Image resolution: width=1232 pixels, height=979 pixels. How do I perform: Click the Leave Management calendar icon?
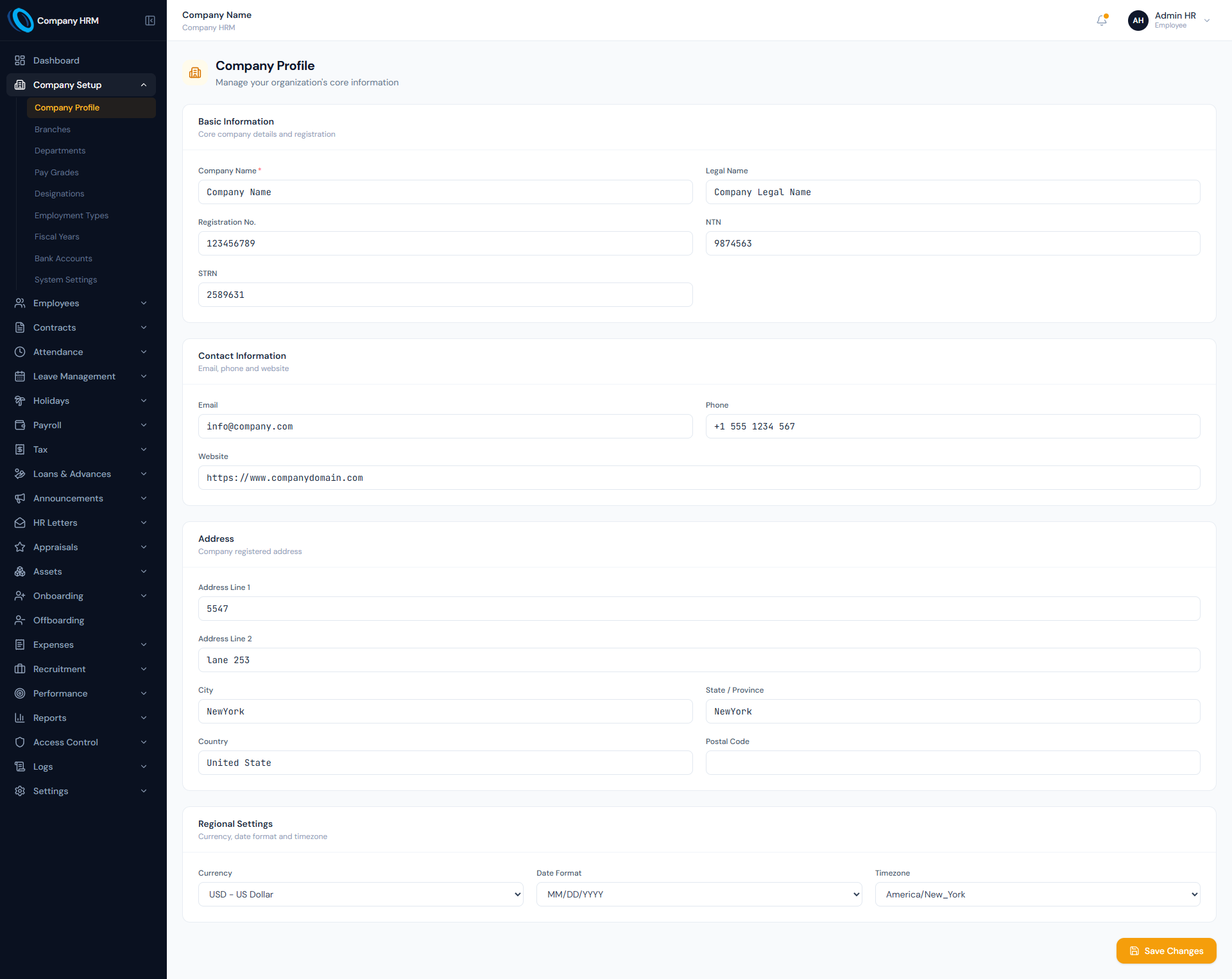tap(20, 376)
